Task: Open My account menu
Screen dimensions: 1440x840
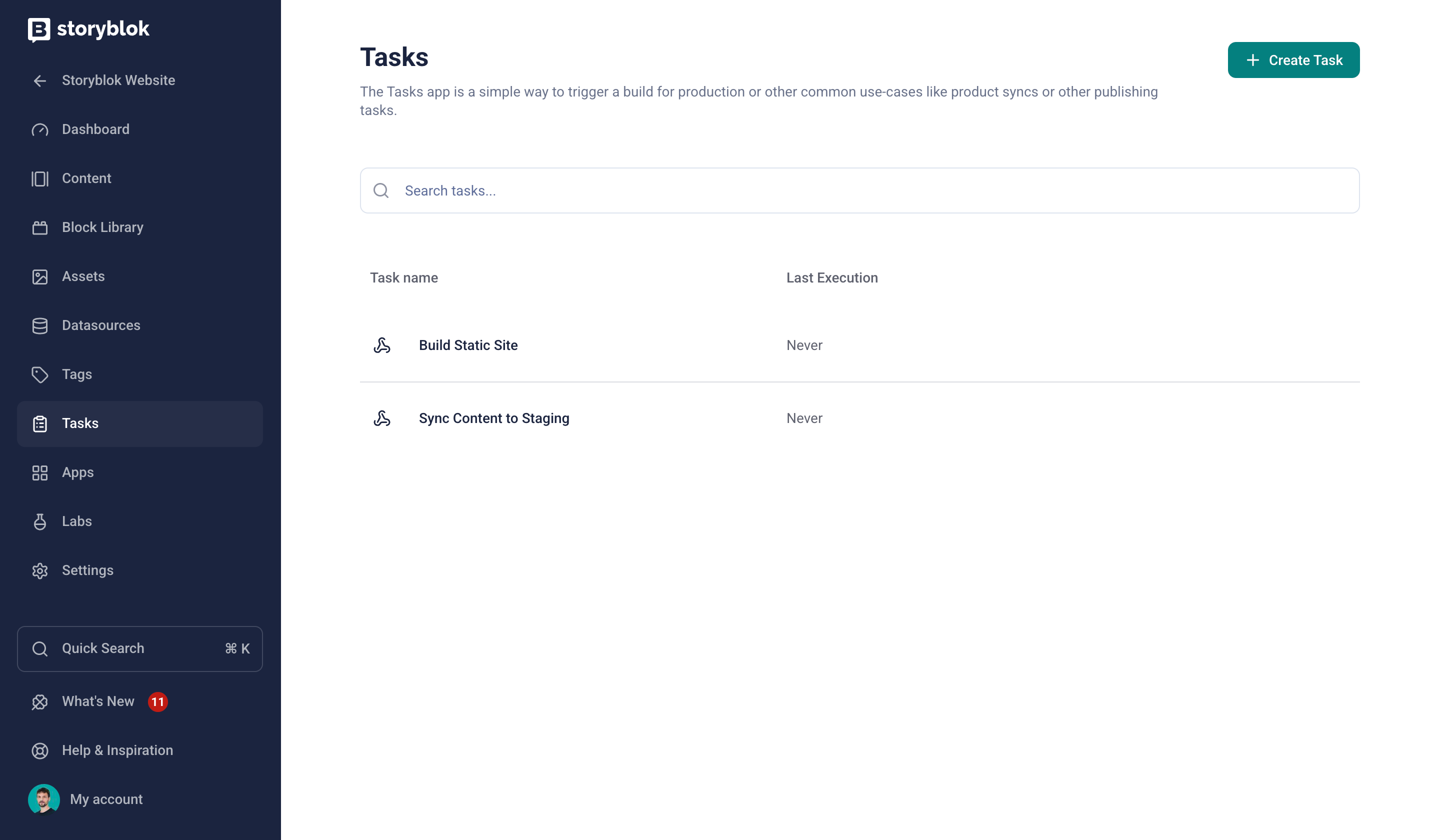Action: tap(140, 799)
